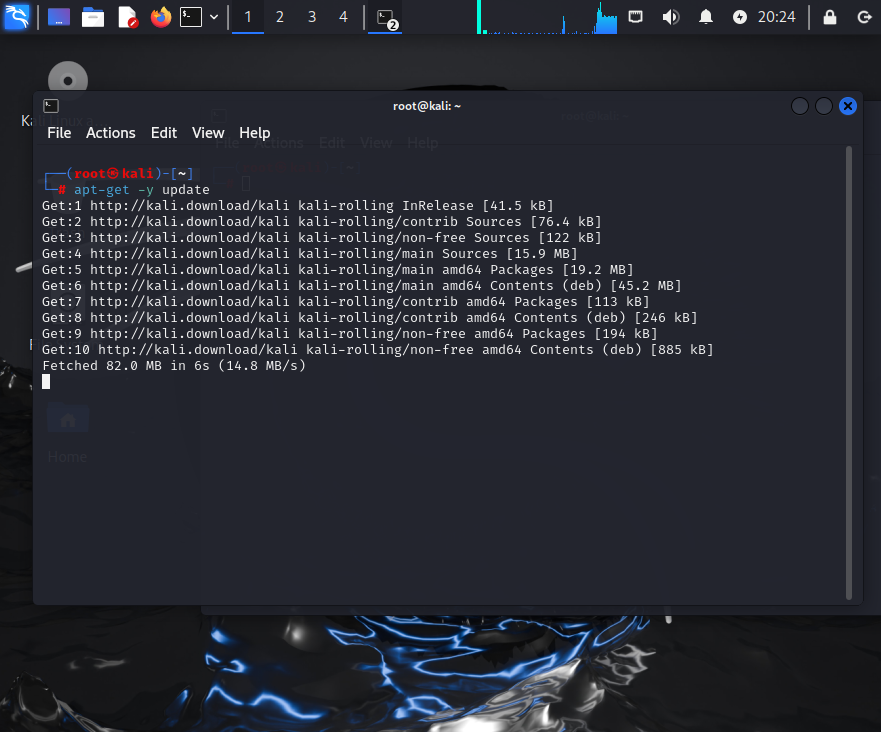Launch Firefox from the top panel

pyautogui.click(x=161, y=17)
